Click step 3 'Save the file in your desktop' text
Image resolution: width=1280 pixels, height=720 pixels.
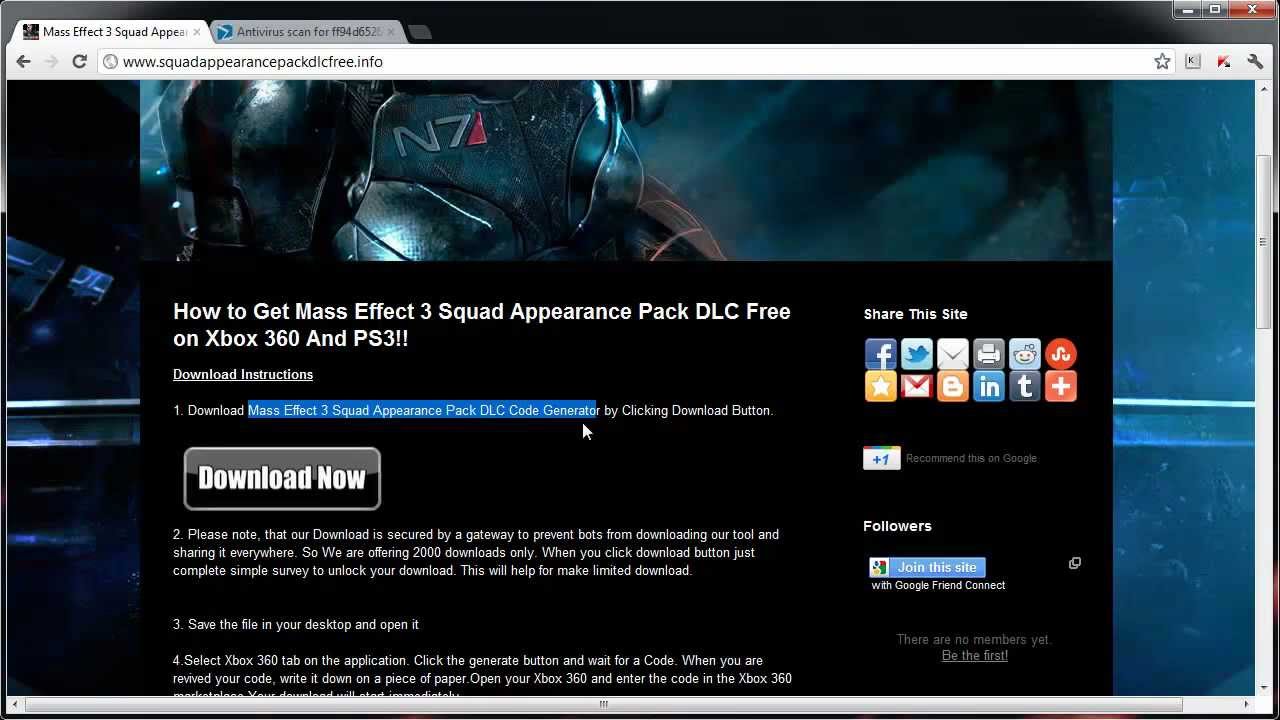(296, 624)
